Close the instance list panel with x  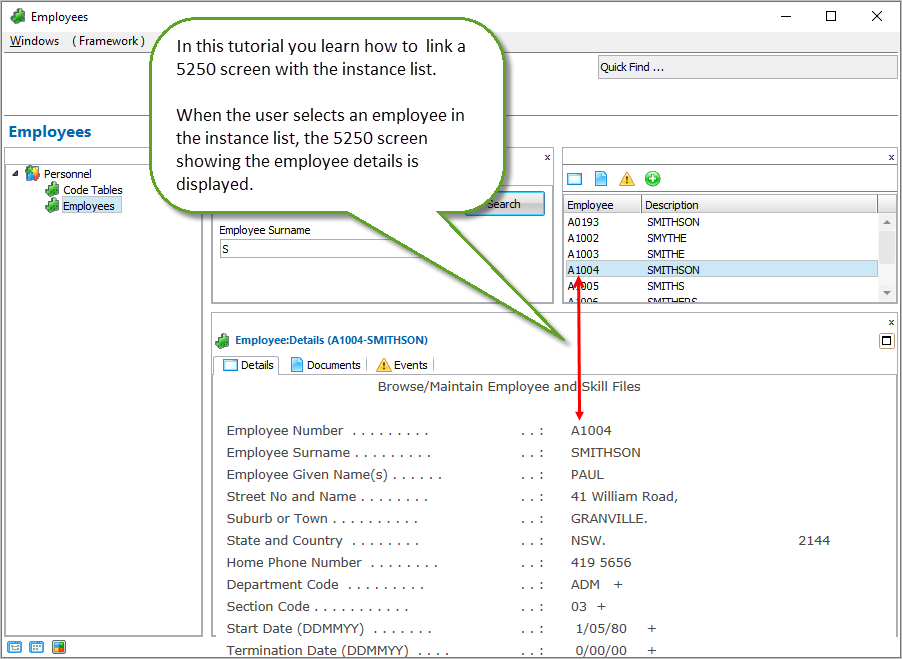(891, 158)
